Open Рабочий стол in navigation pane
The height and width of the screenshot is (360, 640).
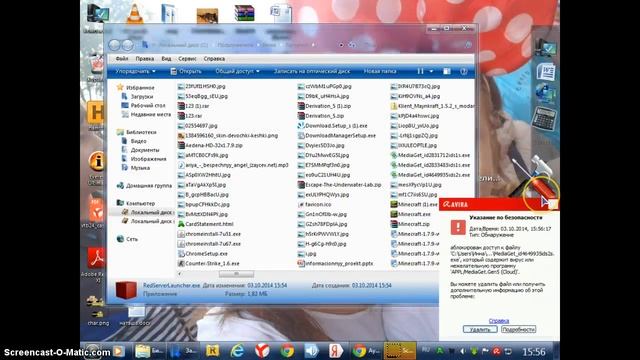pos(143,106)
